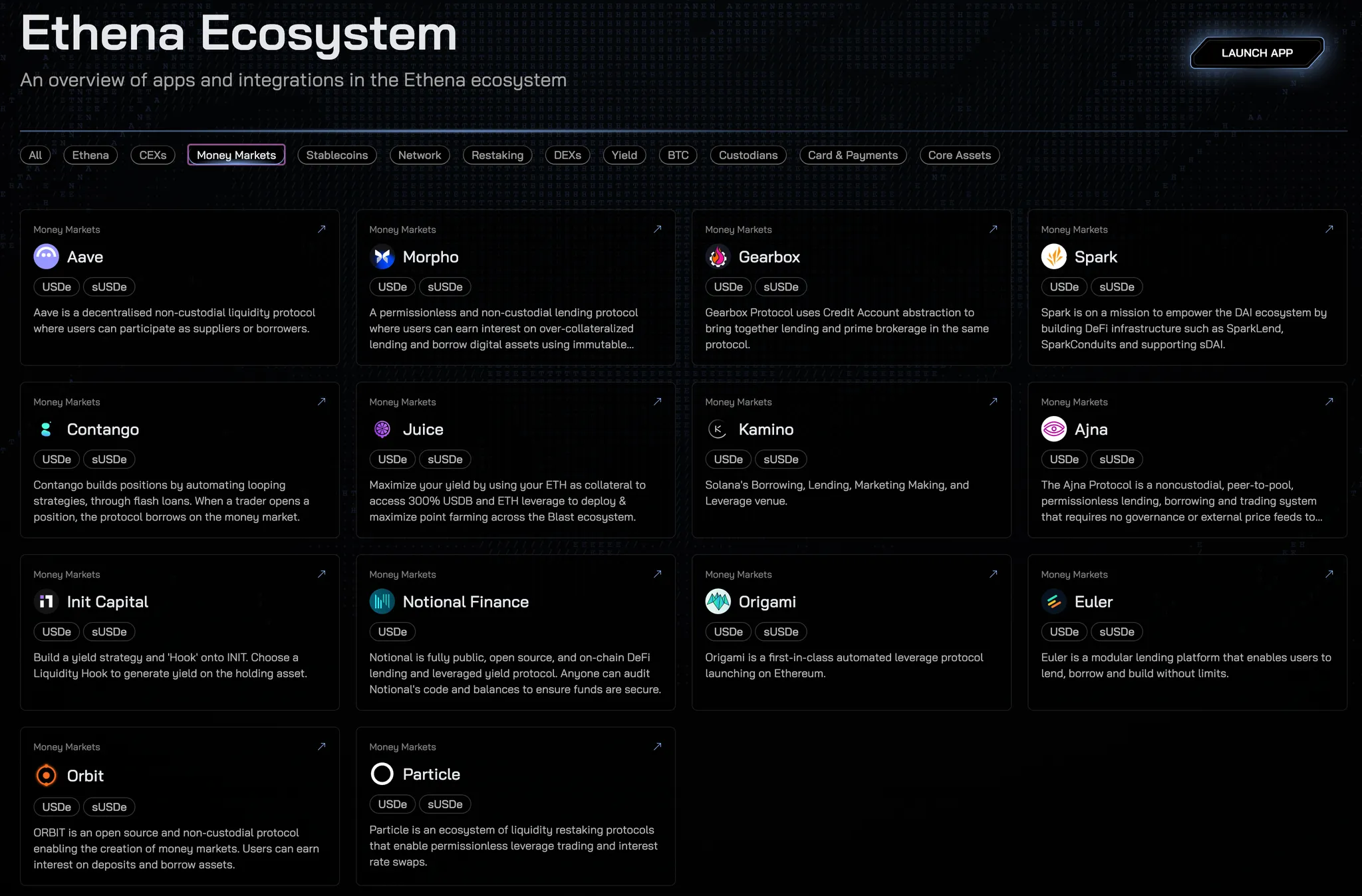The width and height of the screenshot is (1362, 896).
Task: Switch to the CEXs filter
Action: (x=153, y=155)
